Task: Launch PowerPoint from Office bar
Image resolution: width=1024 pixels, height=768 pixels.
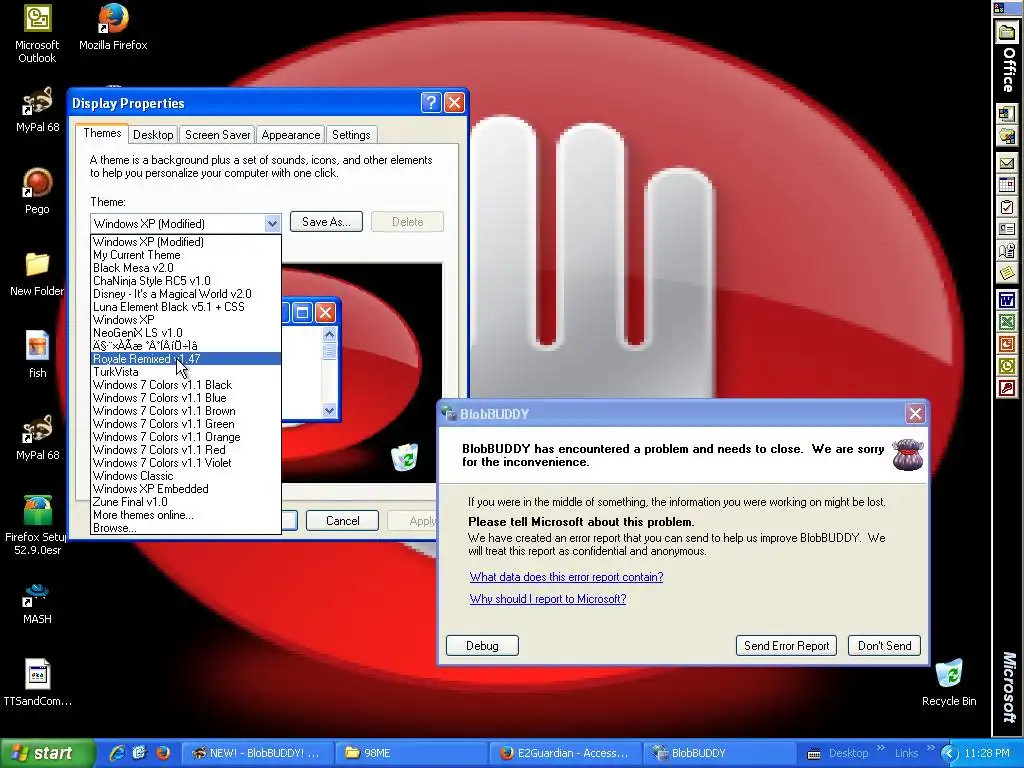Action: pyautogui.click(x=1007, y=344)
